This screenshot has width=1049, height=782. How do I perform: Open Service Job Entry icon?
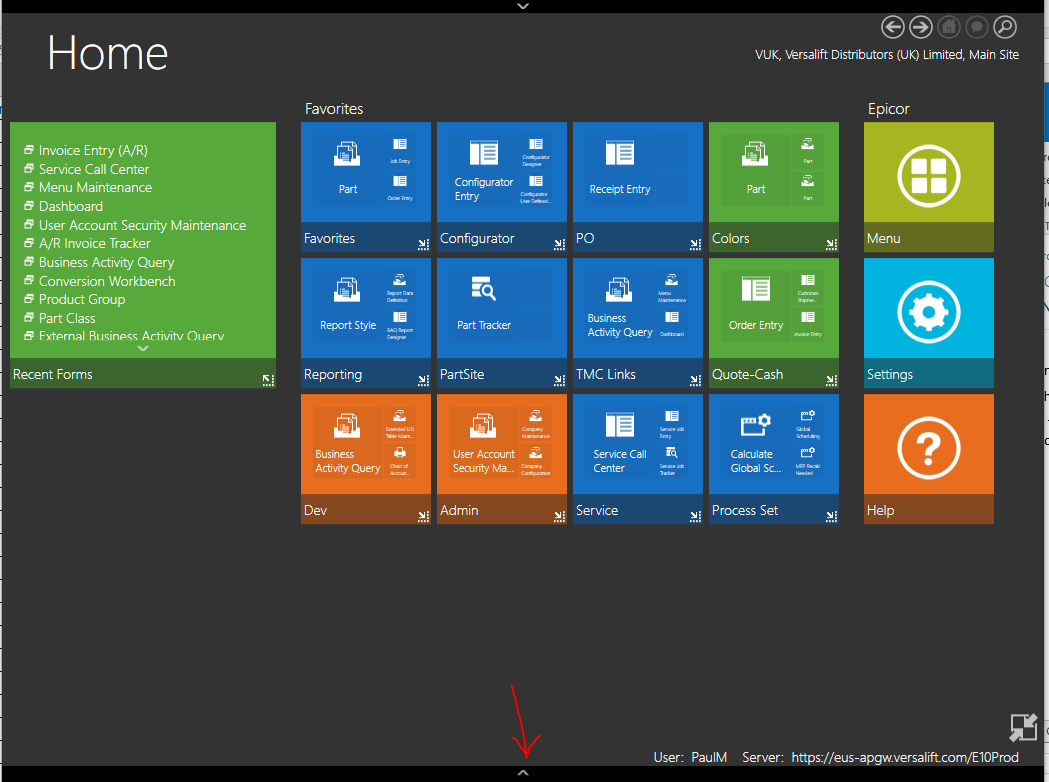point(672,423)
